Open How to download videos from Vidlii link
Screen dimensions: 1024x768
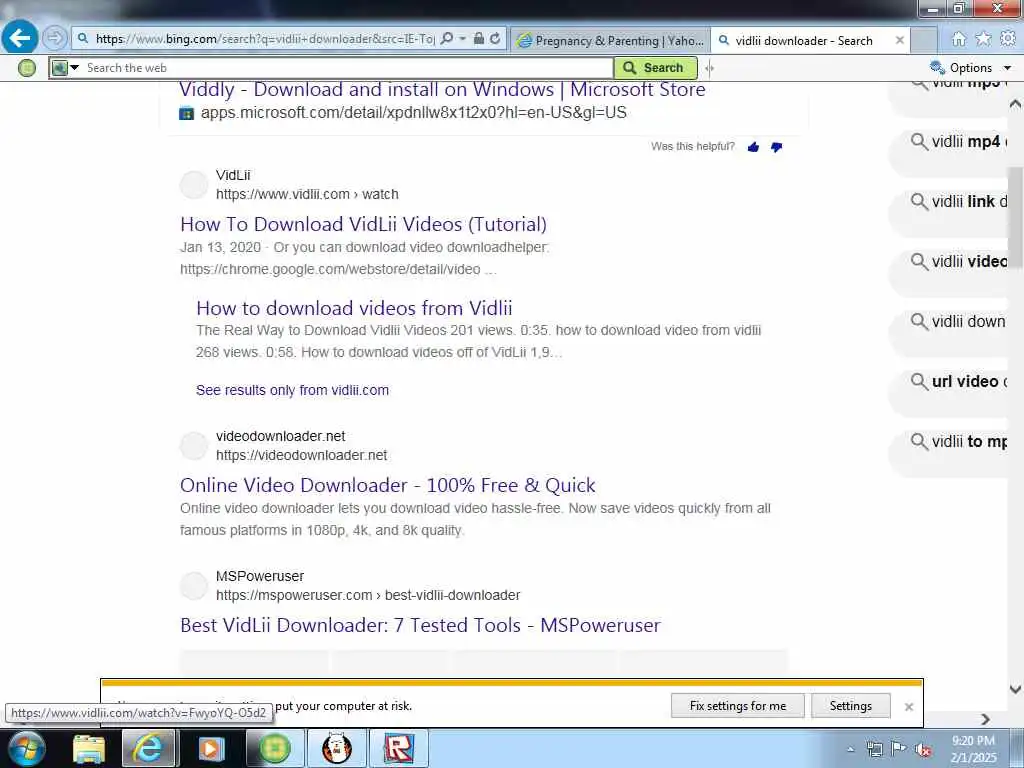354,308
